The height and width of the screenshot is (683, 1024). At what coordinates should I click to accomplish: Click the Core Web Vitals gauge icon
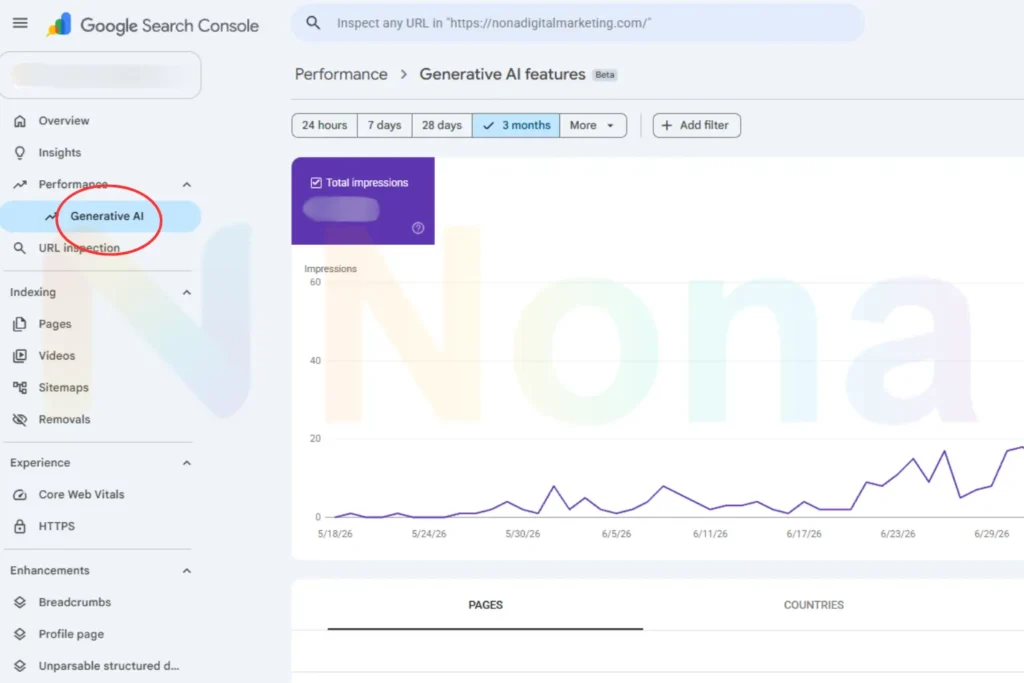[20, 494]
